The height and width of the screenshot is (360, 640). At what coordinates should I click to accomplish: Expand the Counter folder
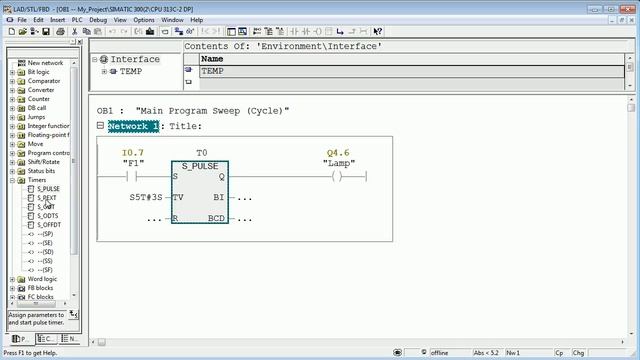(12, 99)
